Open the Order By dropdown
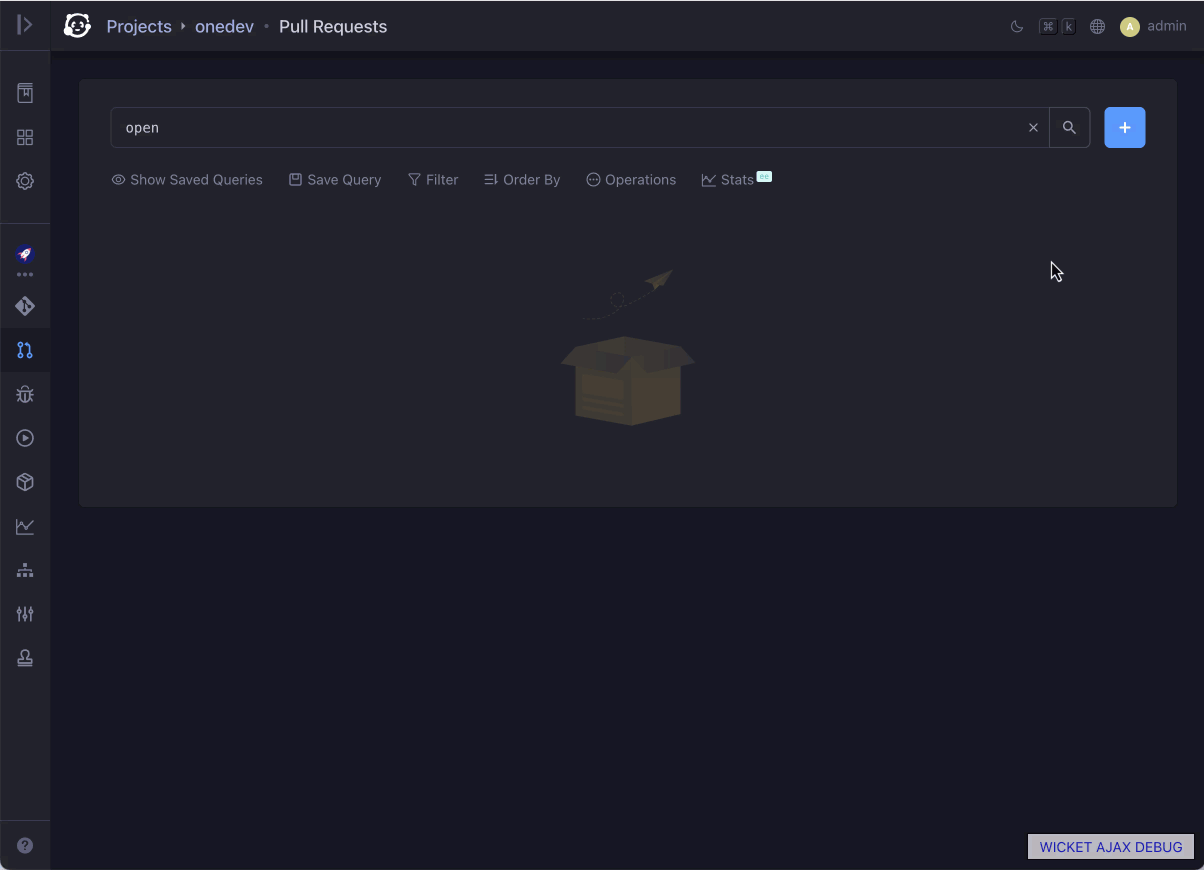 521,179
